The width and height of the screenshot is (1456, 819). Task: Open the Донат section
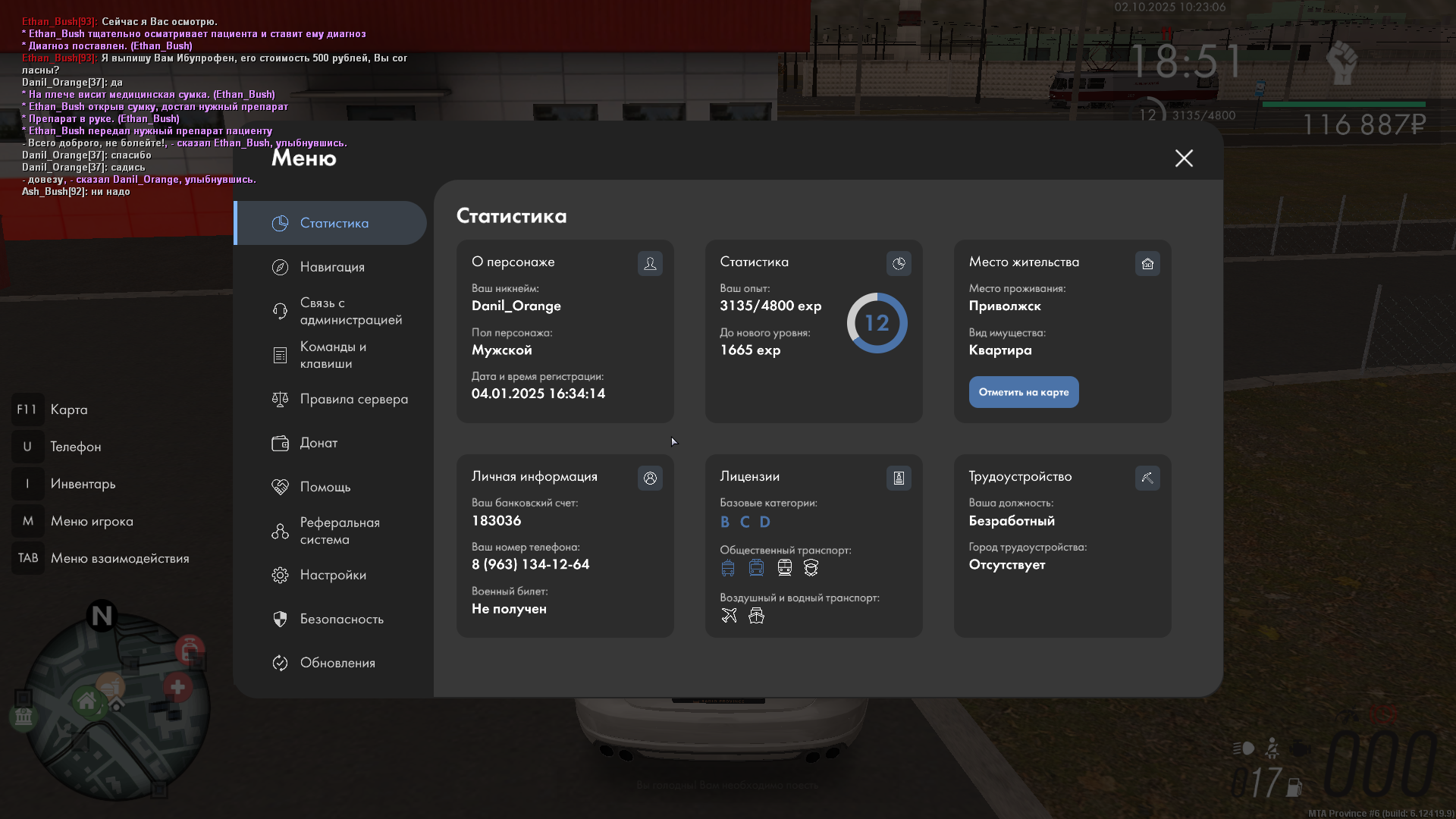(318, 443)
